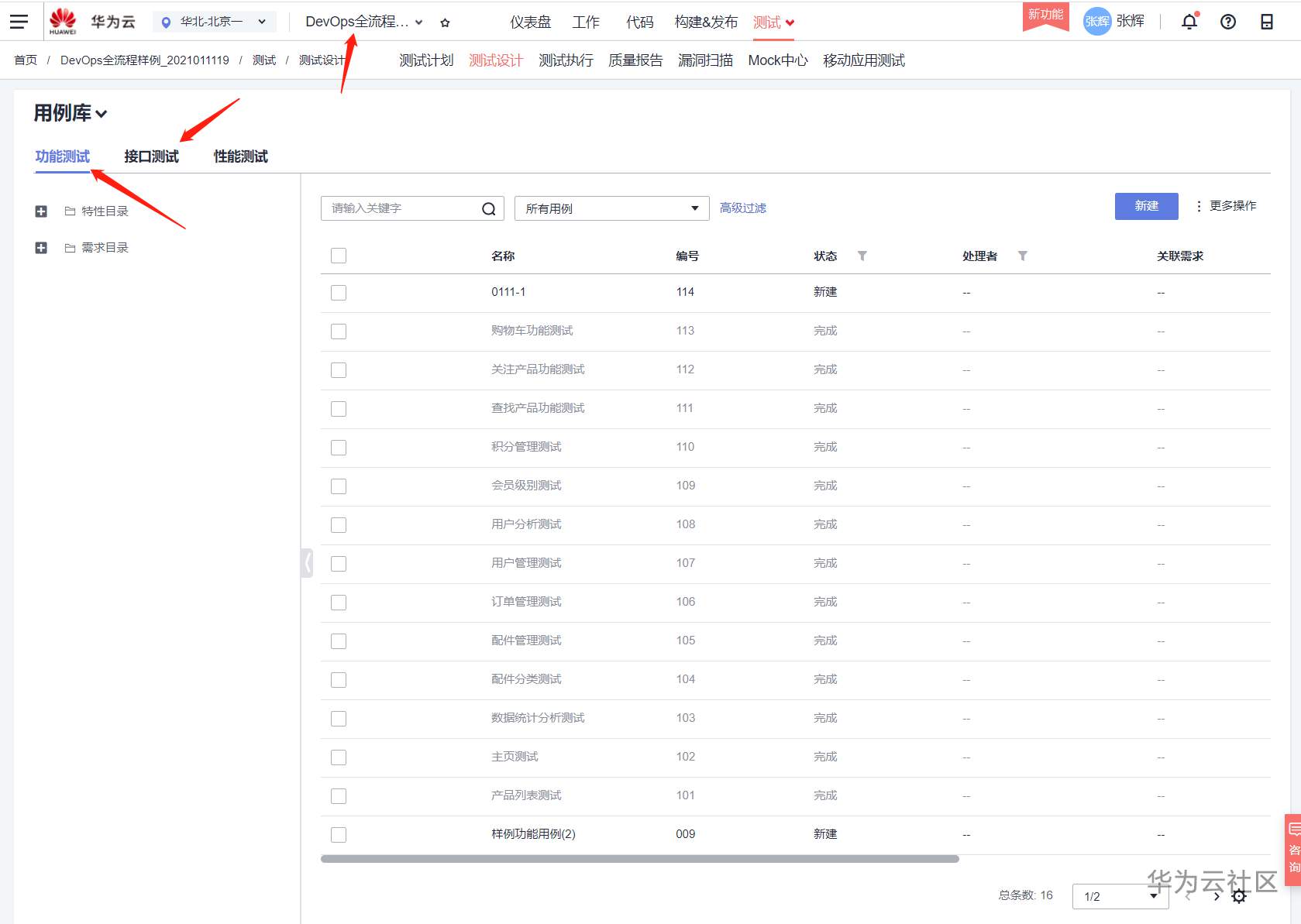Viewport: 1301px width, 924px height.
Task: Open test case 购物车功能测试
Action: pyautogui.click(x=532, y=331)
